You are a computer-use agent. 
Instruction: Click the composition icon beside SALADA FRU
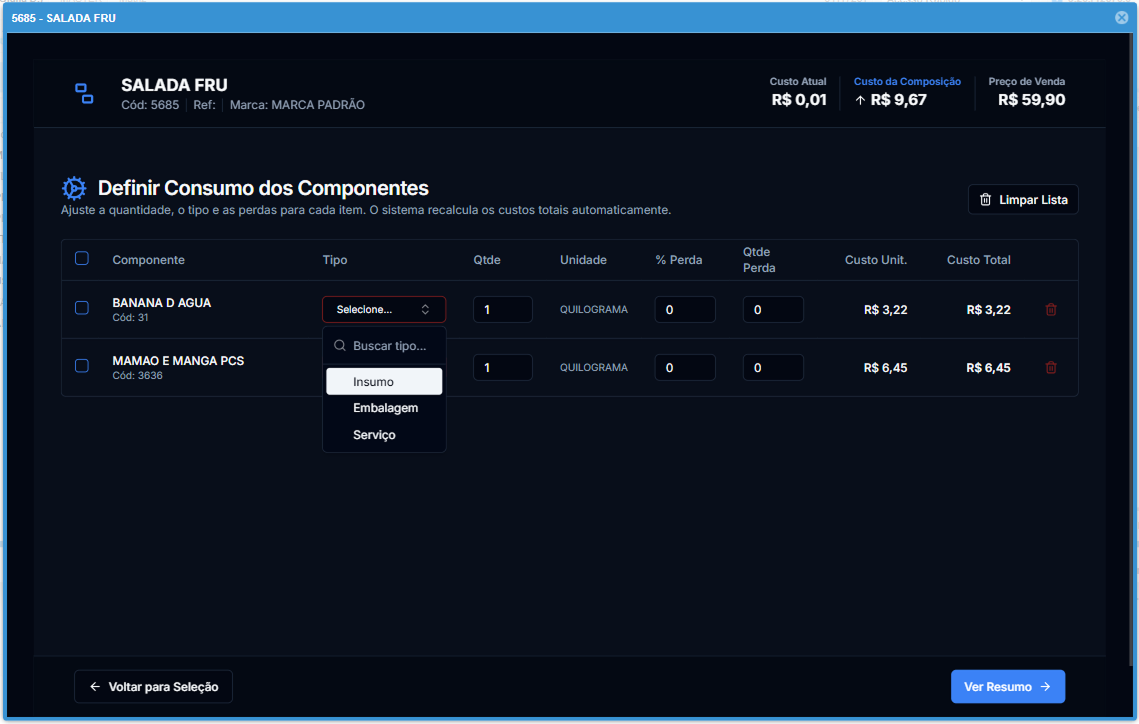85,94
